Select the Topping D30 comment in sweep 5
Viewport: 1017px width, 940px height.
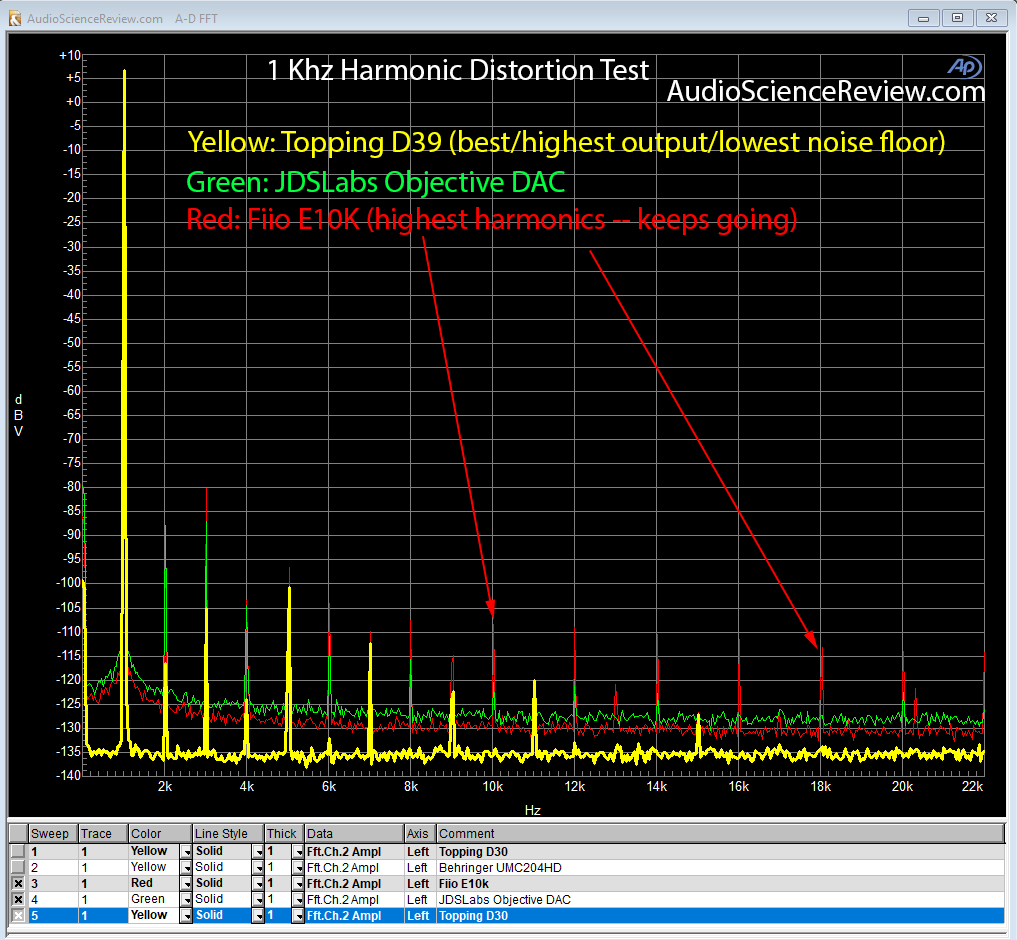721,916
